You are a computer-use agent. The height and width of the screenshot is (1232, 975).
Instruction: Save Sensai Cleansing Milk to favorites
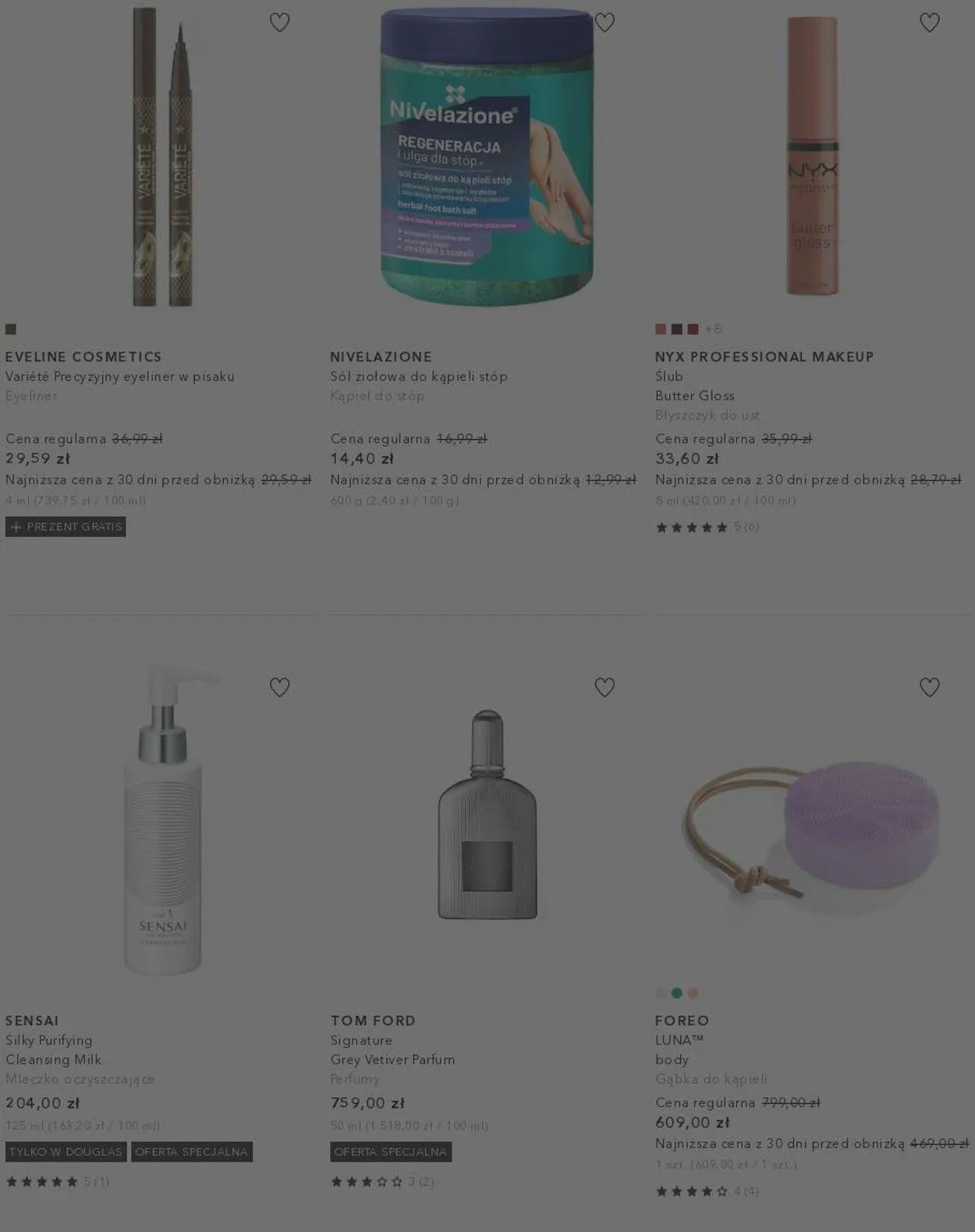pos(279,687)
